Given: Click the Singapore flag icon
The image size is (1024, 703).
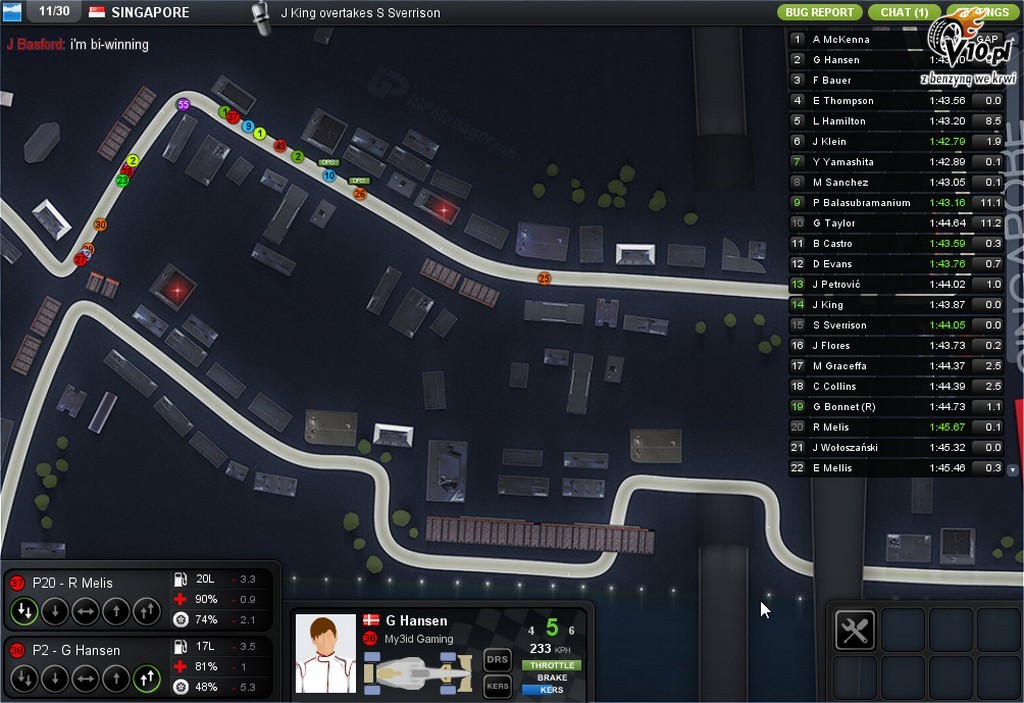Looking at the screenshot, I should (x=97, y=12).
